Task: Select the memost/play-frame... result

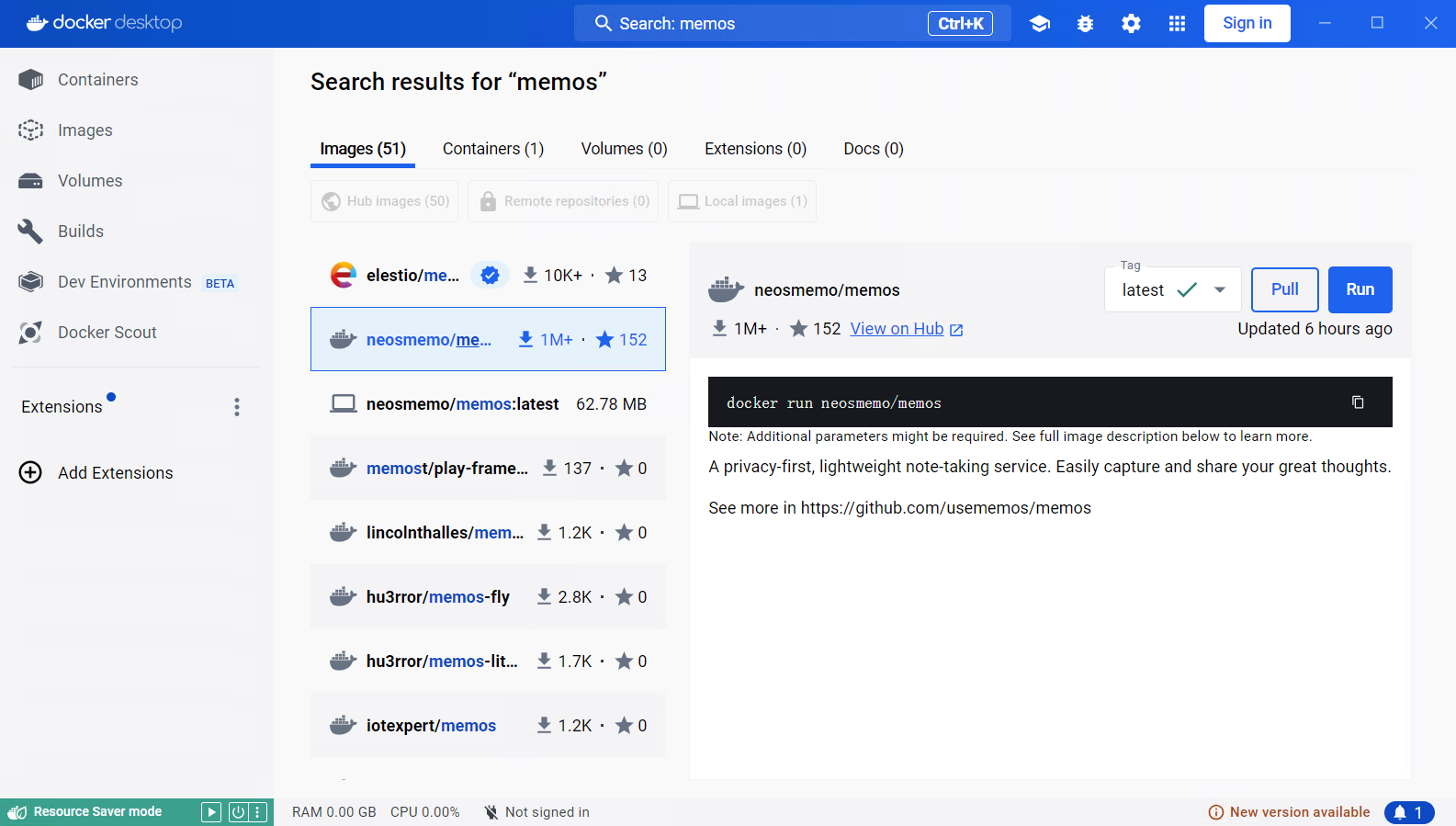Action: click(488, 468)
